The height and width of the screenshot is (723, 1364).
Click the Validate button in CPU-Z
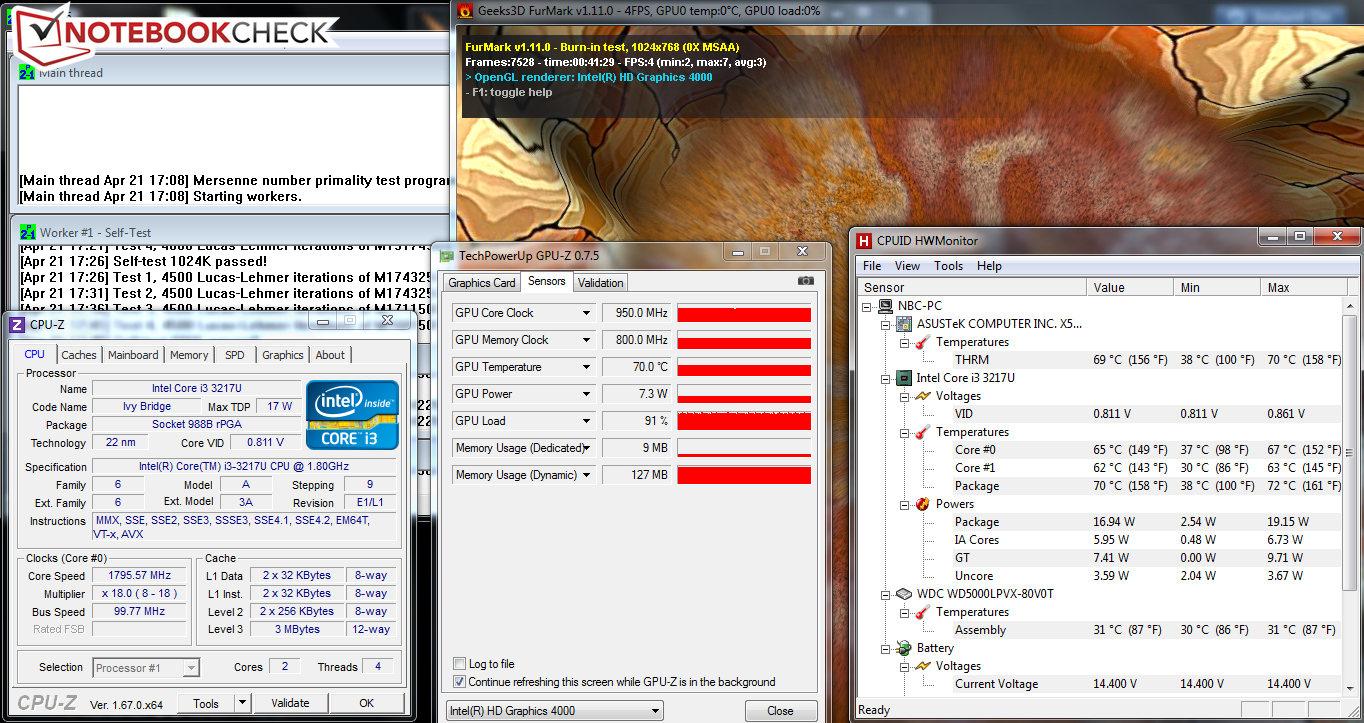point(290,703)
